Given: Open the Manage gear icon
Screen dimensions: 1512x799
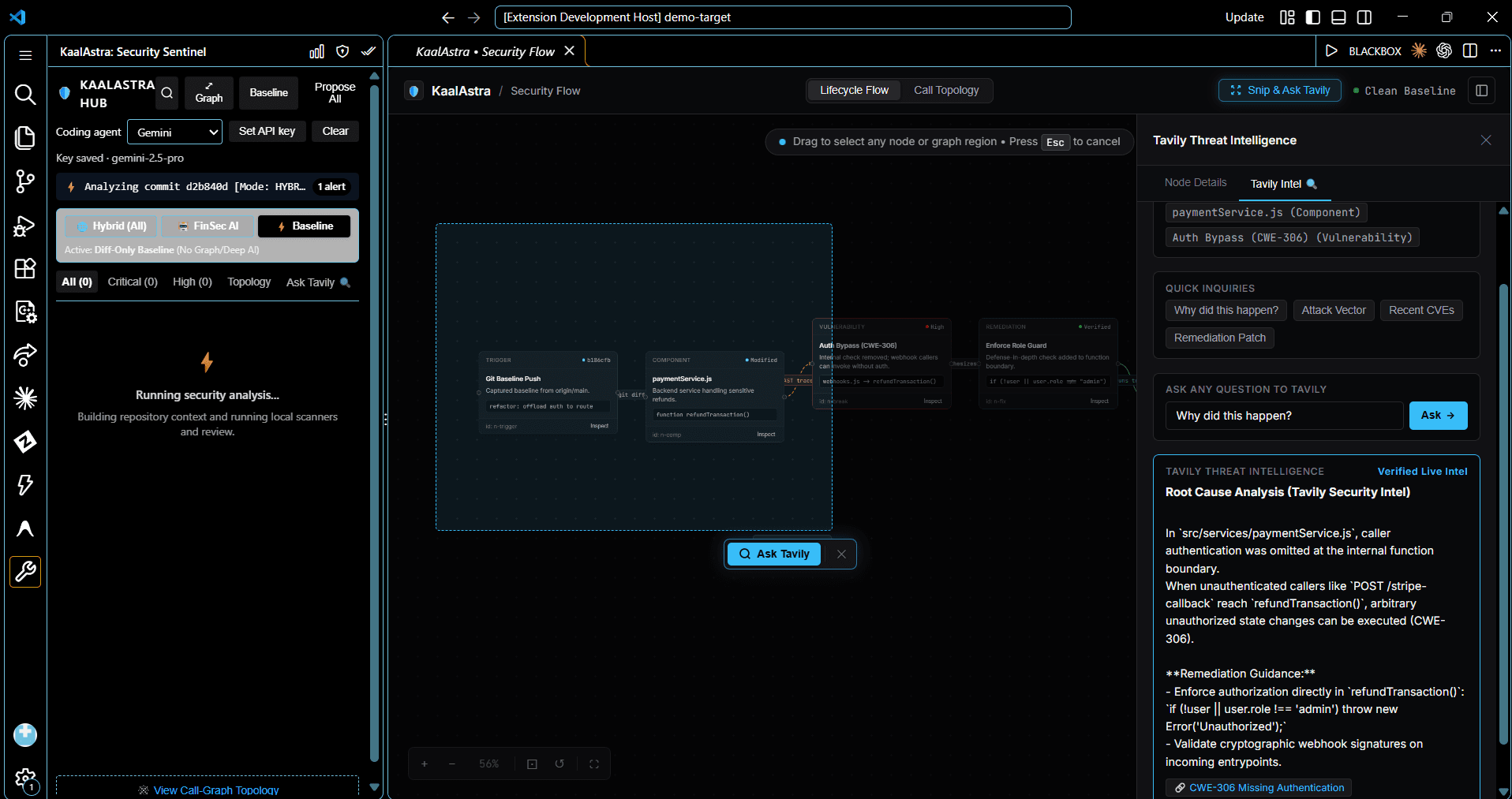Looking at the screenshot, I should tap(25, 780).
